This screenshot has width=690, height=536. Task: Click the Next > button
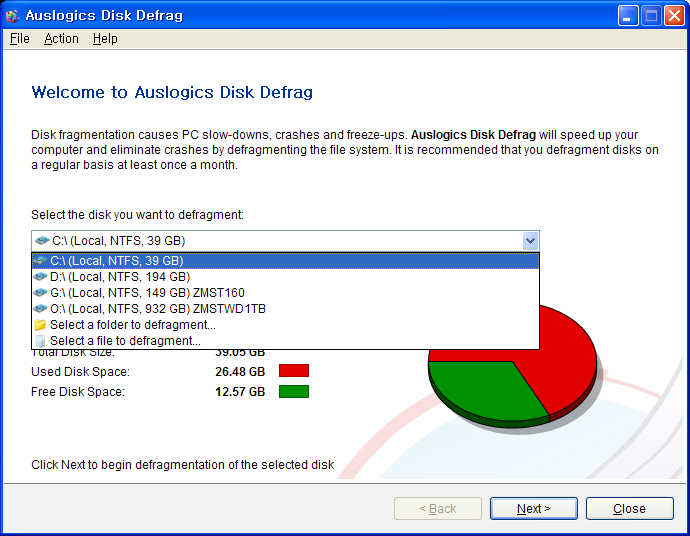[533, 509]
